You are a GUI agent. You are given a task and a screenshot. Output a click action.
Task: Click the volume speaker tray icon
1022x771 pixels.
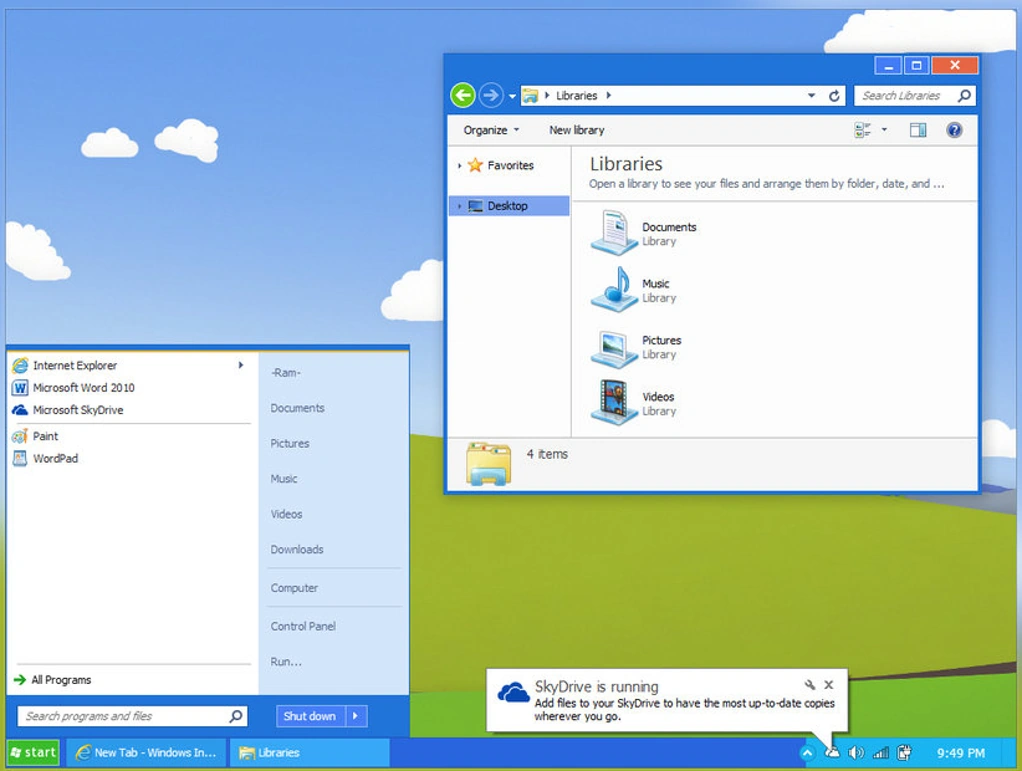856,753
